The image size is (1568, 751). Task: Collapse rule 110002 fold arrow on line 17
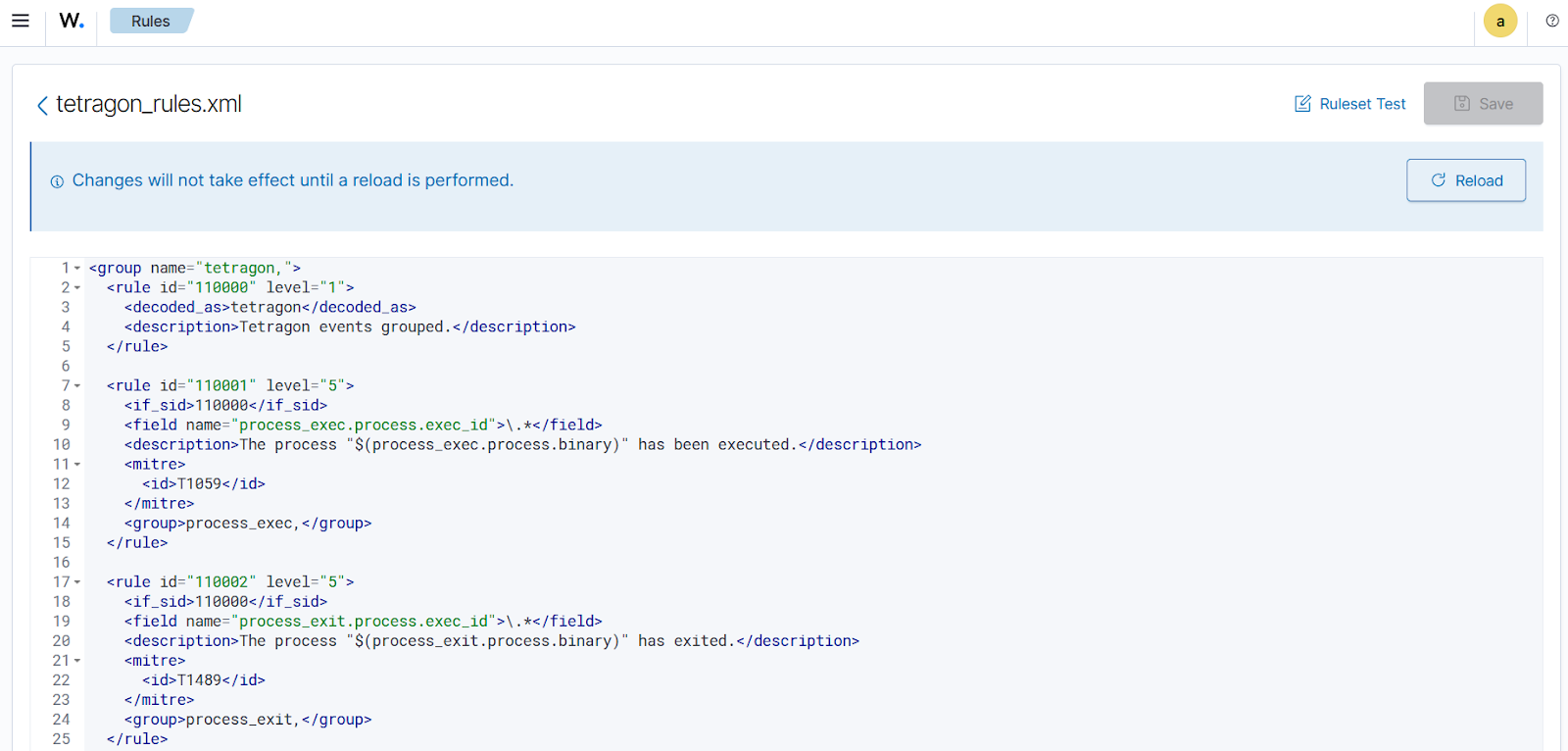pyautogui.click(x=77, y=582)
